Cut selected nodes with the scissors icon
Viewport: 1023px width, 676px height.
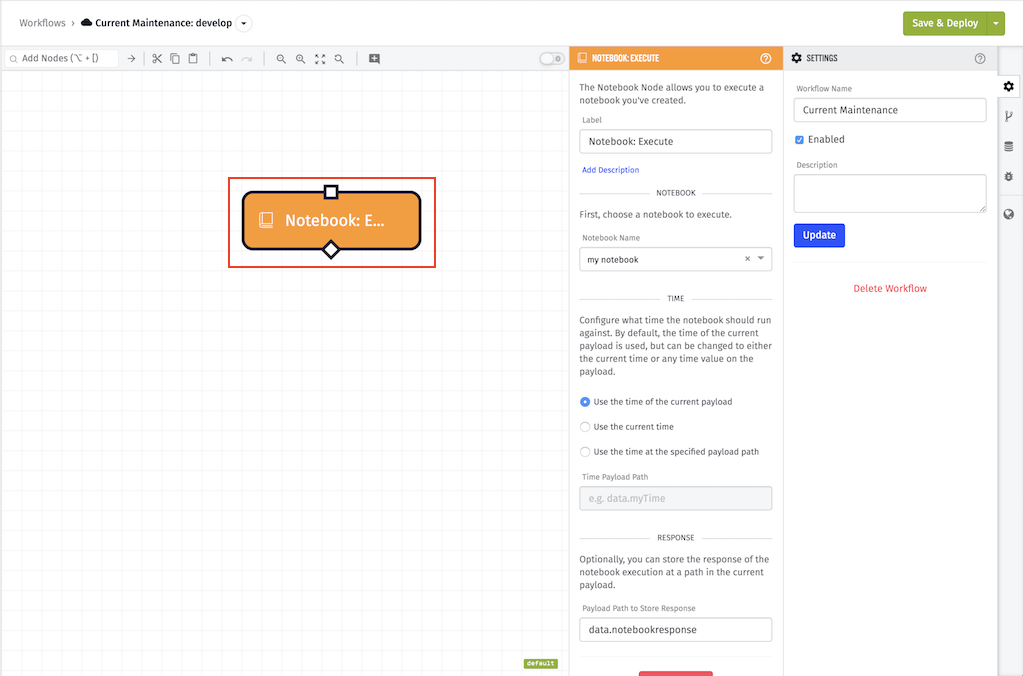click(157, 59)
